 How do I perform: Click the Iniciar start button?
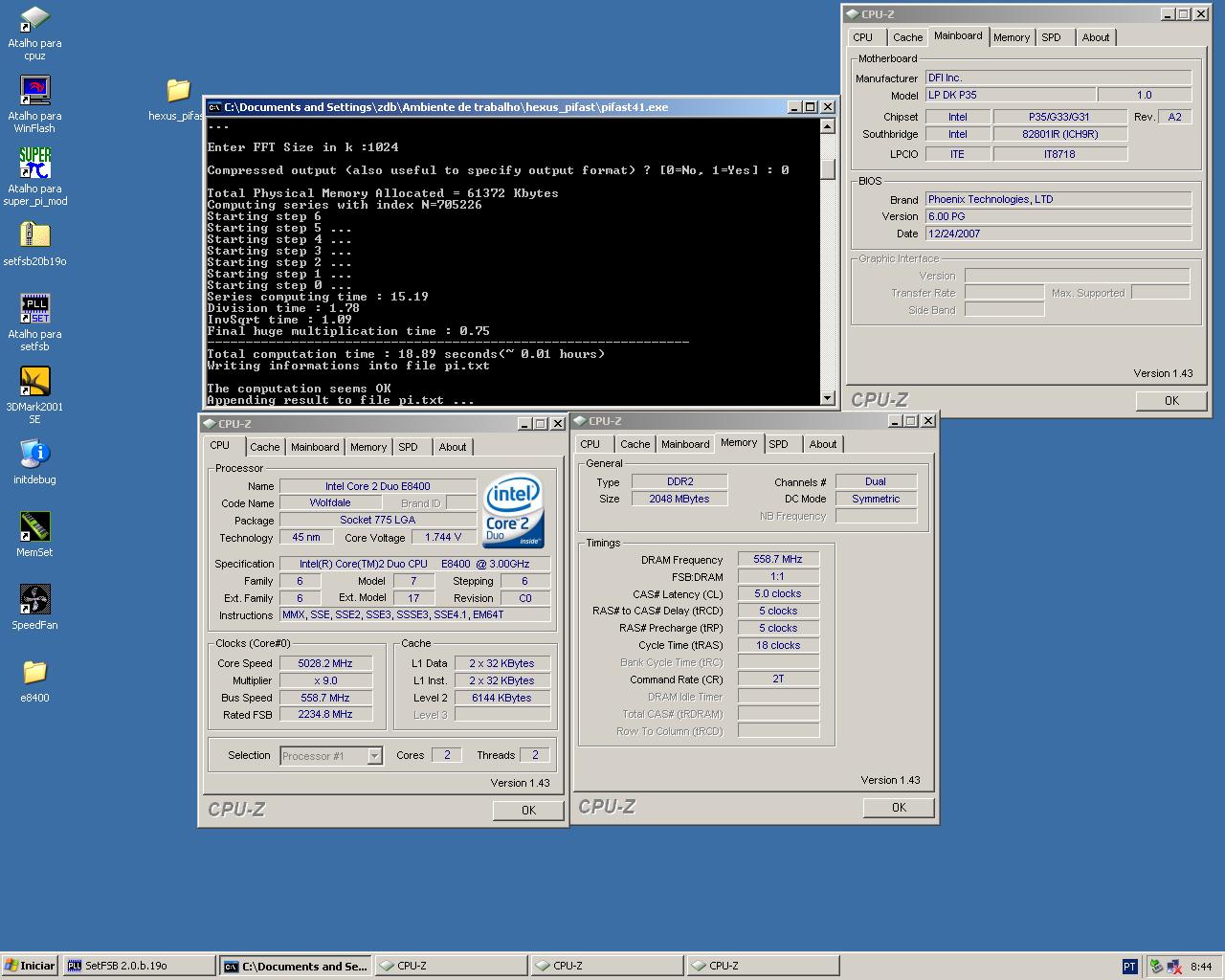coord(30,966)
